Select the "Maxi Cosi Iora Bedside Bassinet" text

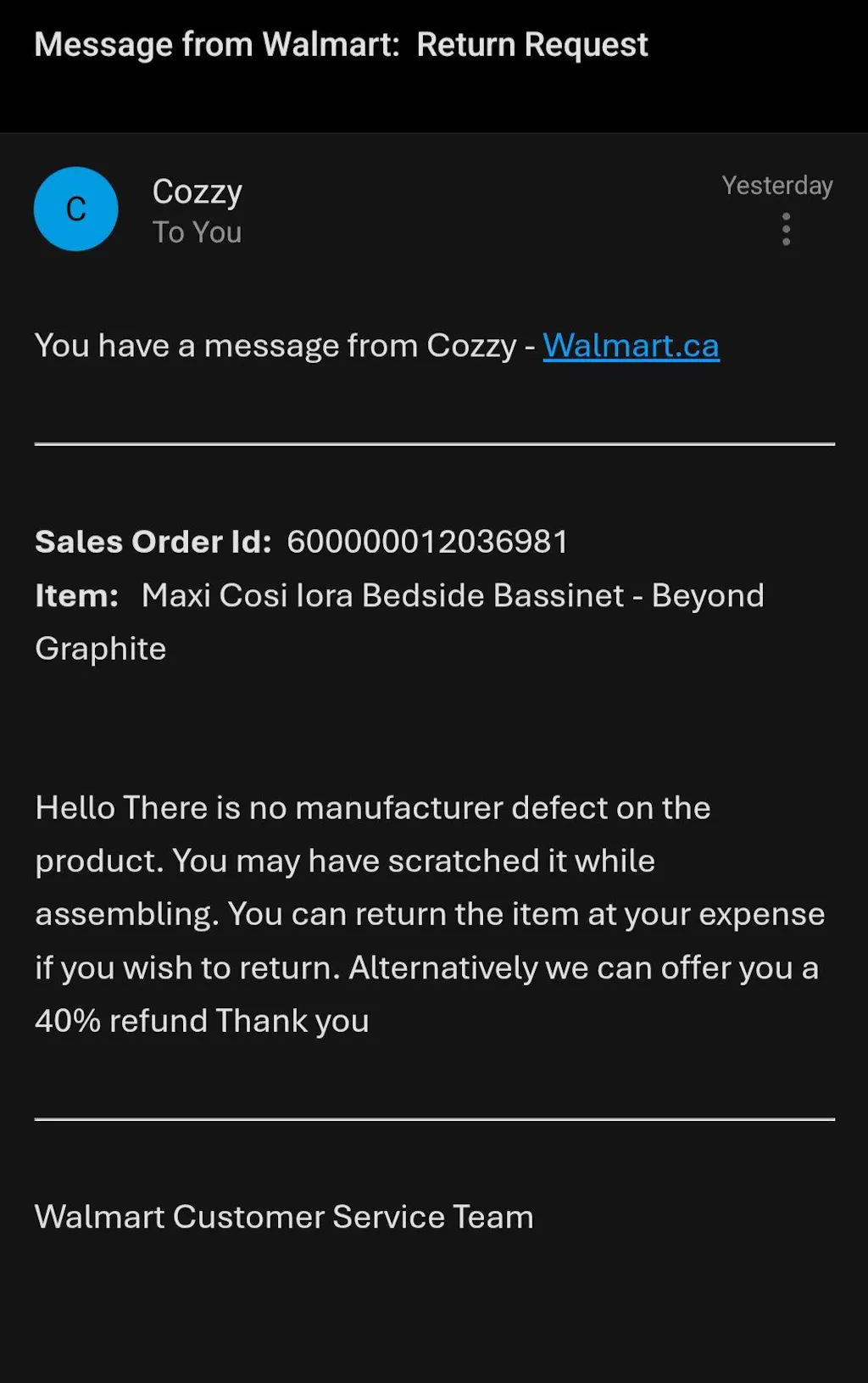click(x=382, y=596)
